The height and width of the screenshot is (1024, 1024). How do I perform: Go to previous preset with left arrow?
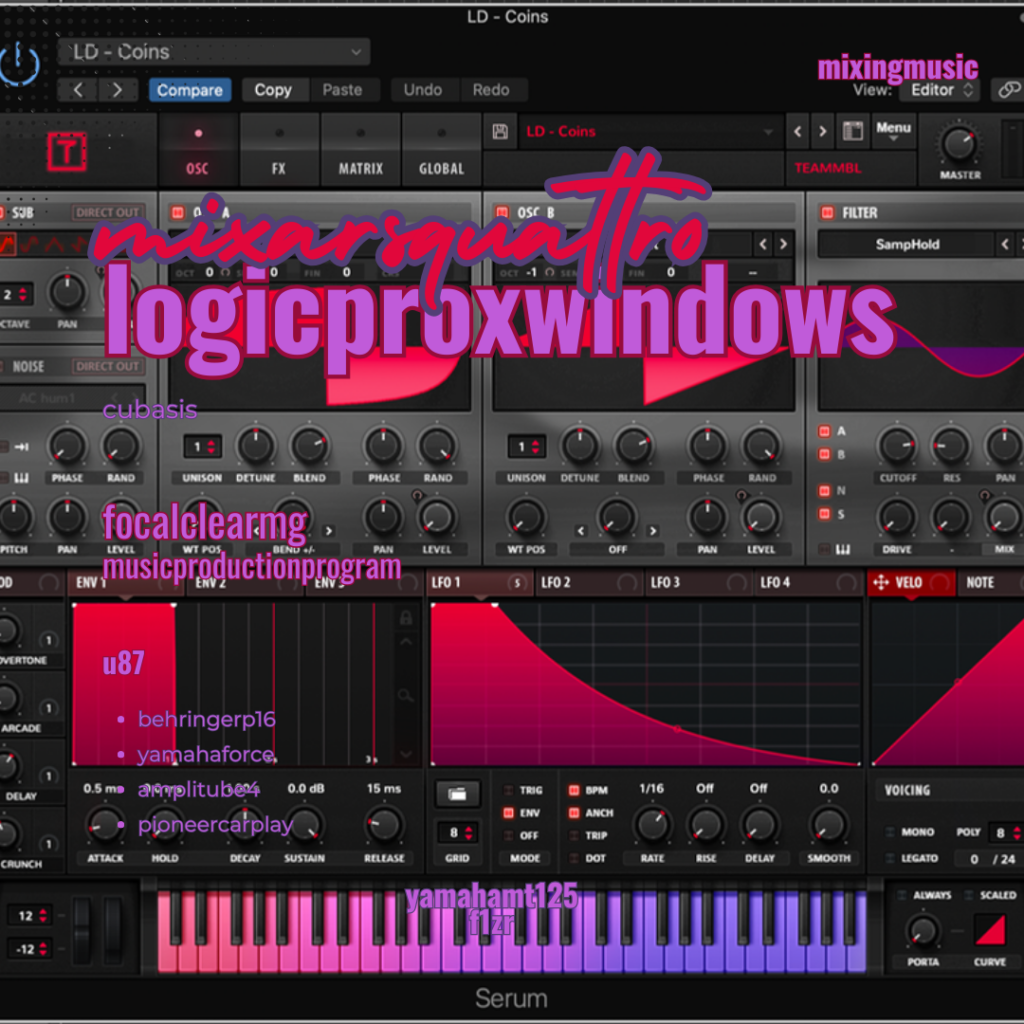78,89
